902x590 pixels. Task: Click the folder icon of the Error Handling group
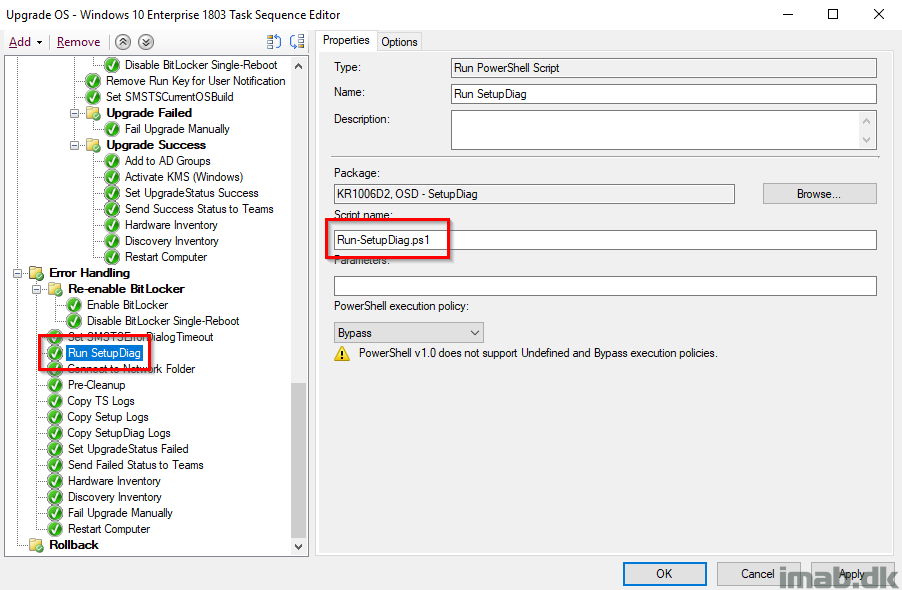point(36,273)
